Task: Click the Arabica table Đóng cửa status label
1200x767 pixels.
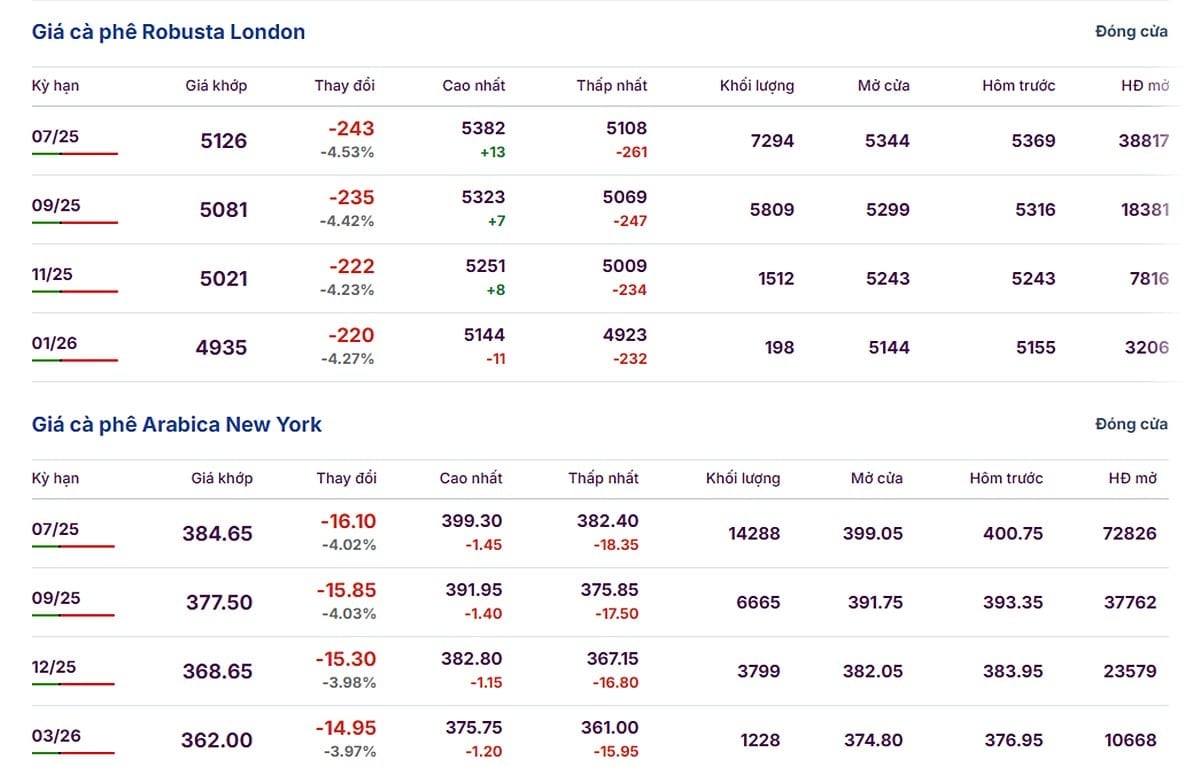Action: pyautogui.click(x=1131, y=425)
